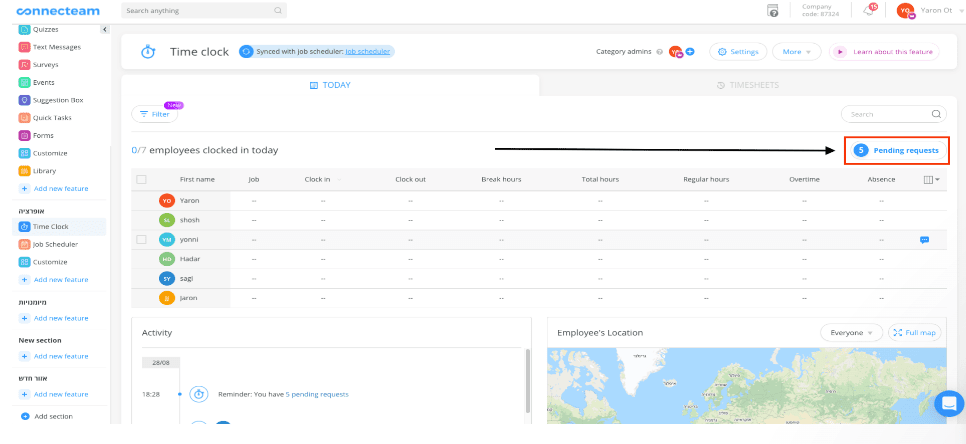Click the chat bubble icon in yonni's row

point(924,240)
